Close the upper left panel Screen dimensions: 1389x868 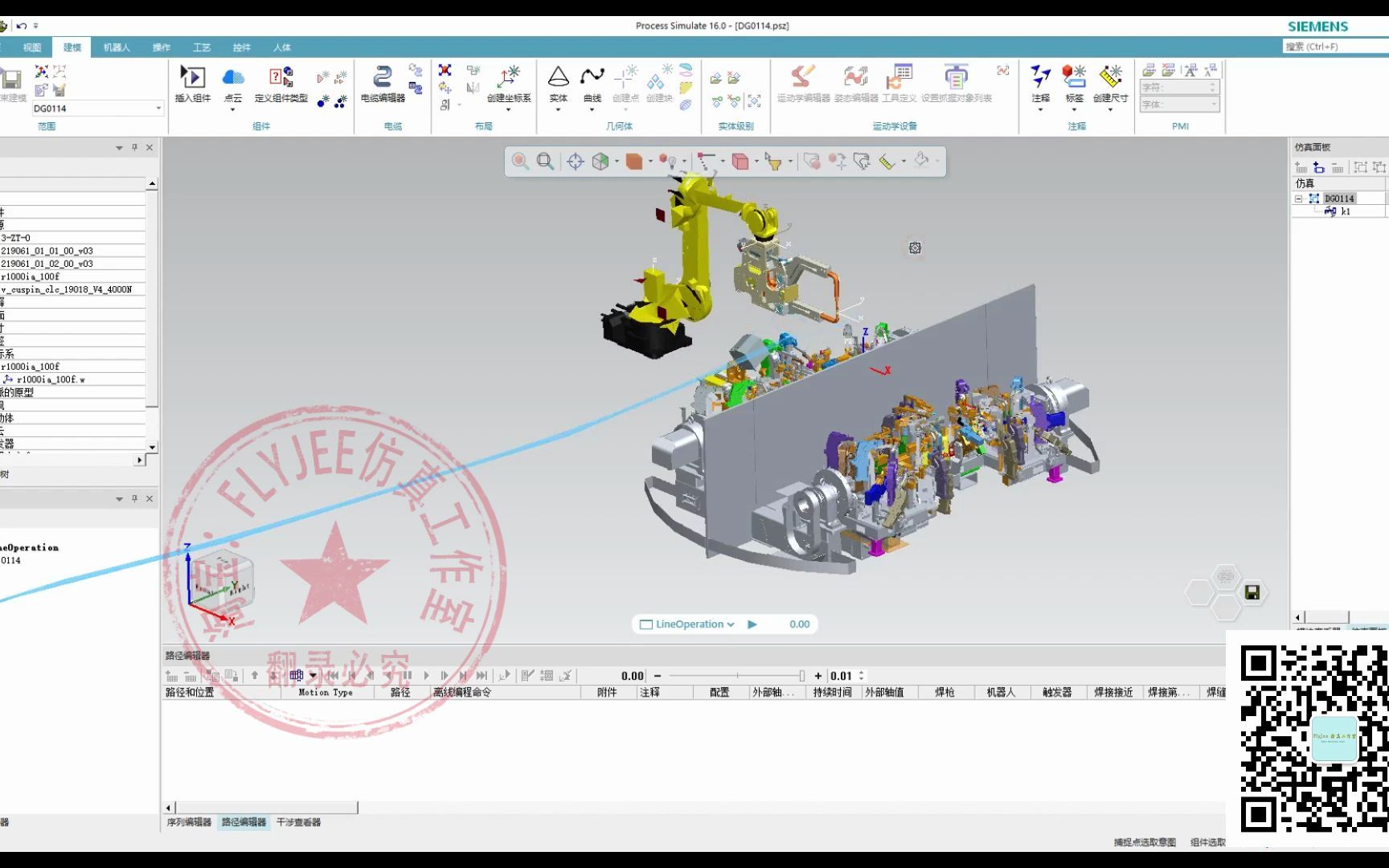(150, 148)
